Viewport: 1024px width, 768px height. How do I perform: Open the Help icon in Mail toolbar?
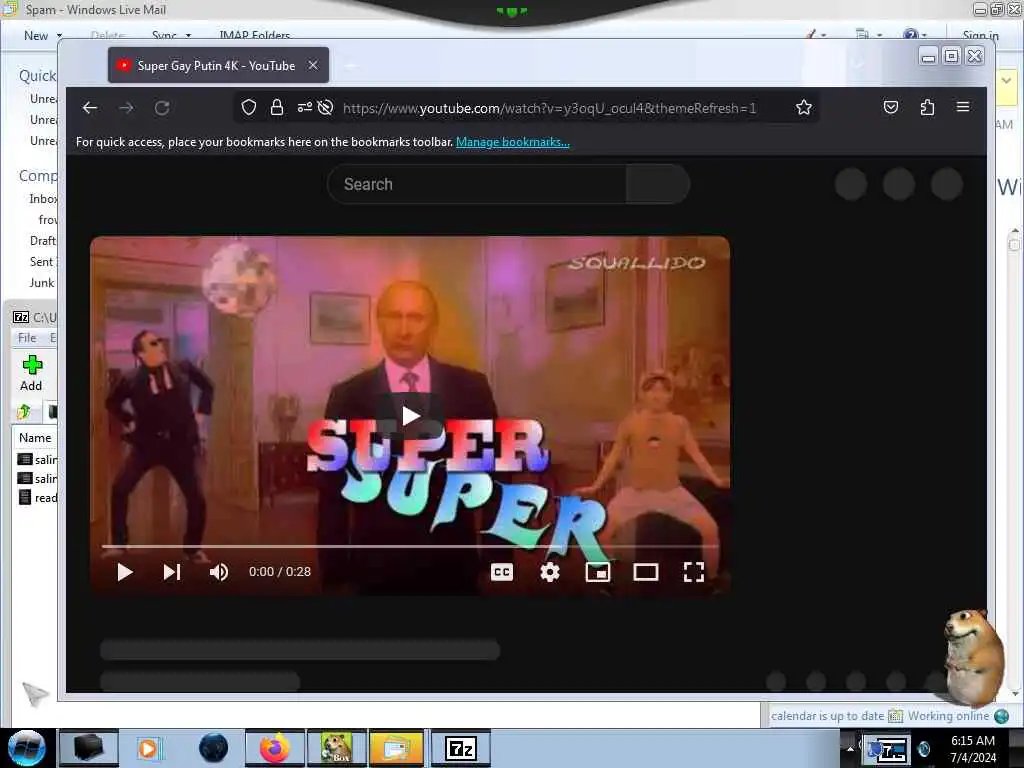tap(911, 35)
